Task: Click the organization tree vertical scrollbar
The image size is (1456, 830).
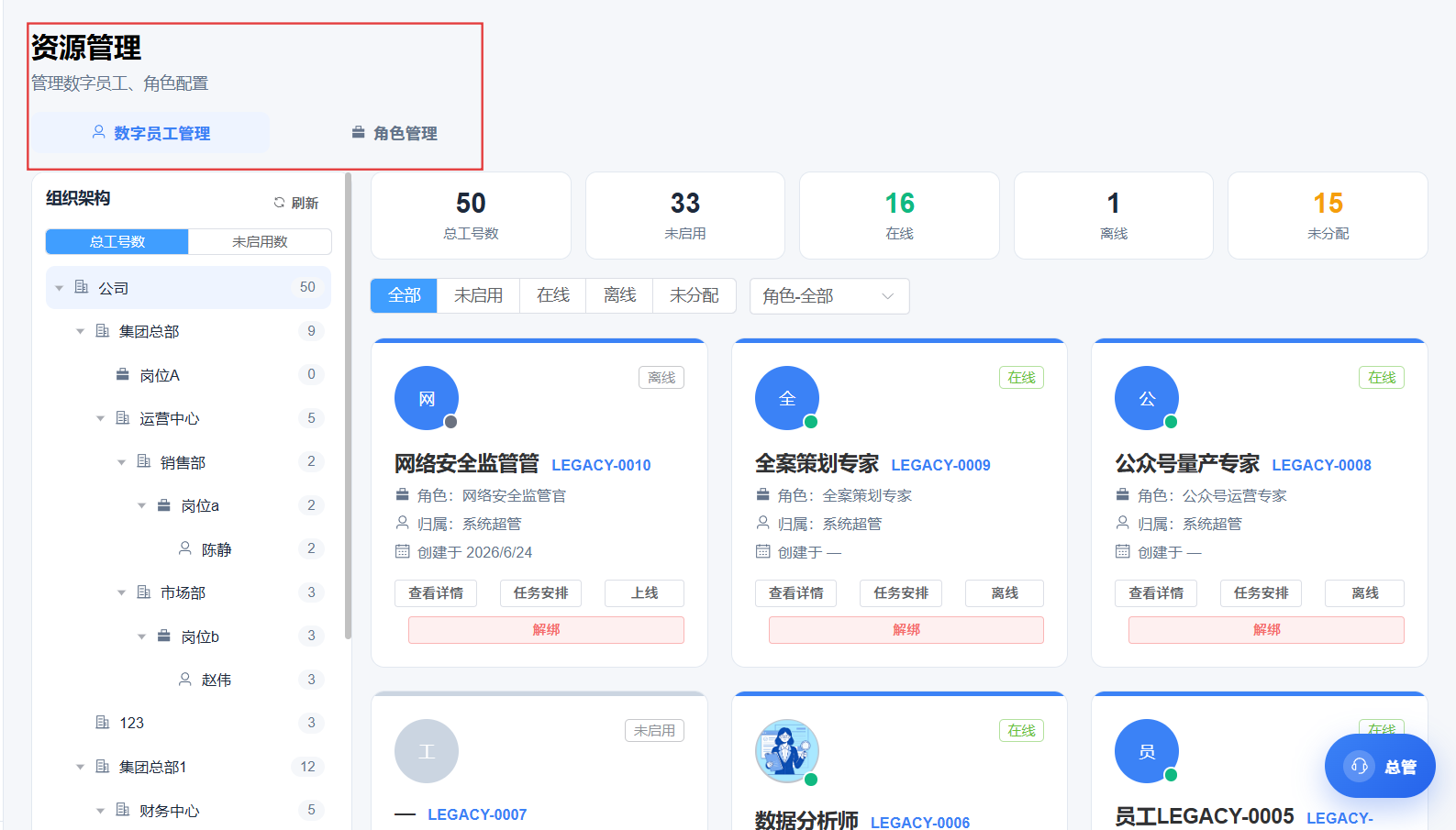Action: pos(348,405)
